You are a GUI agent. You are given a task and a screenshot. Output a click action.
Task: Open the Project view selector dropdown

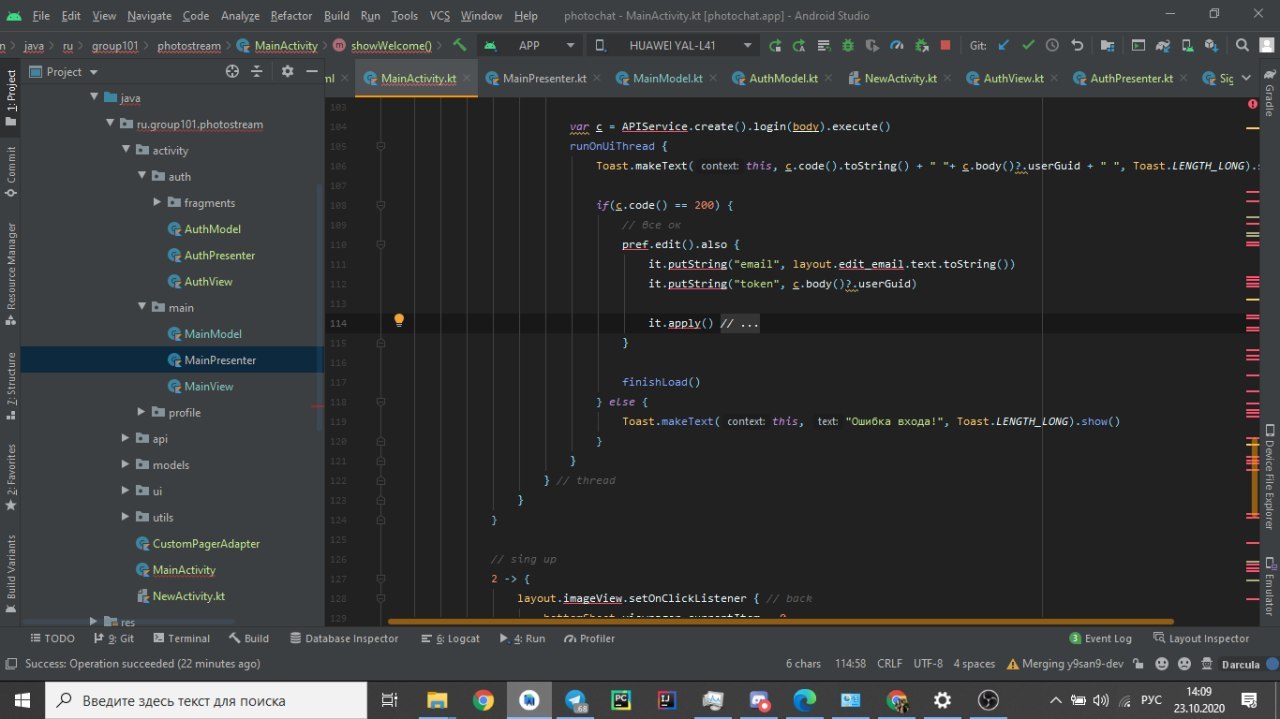pos(65,72)
